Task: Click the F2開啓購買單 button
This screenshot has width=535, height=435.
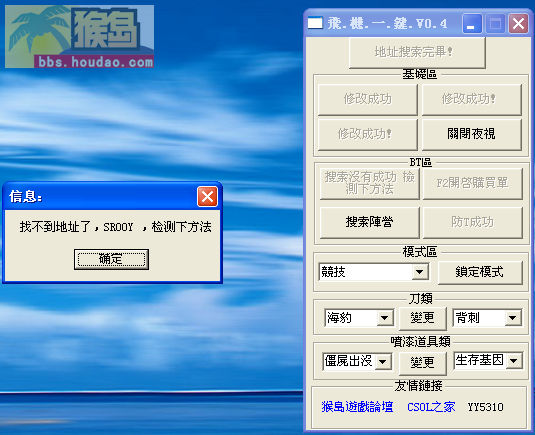Action: pos(473,183)
